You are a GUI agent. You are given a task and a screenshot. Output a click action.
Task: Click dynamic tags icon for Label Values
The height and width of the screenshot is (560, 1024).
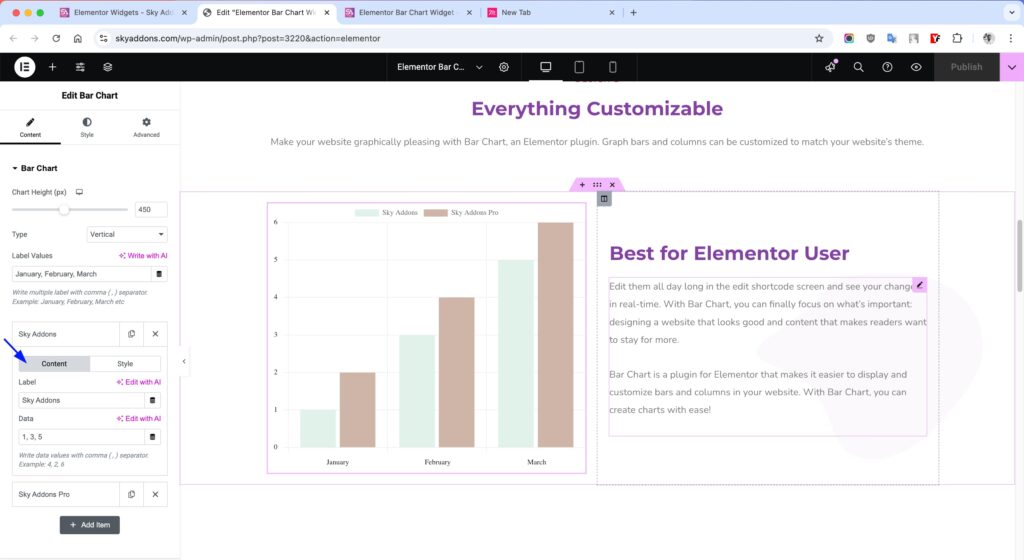(x=159, y=274)
